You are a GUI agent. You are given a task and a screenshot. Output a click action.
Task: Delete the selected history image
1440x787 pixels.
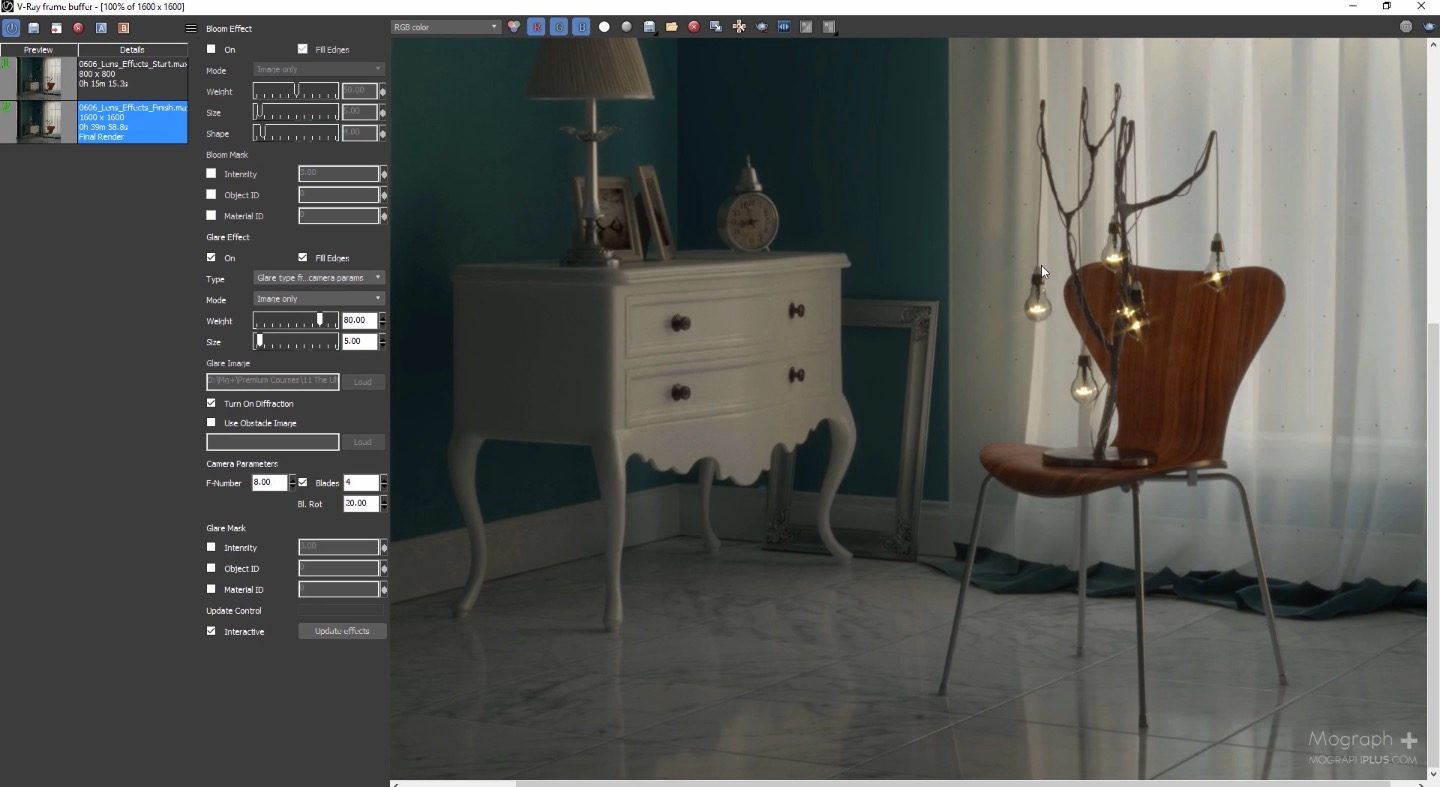(x=78, y=28)
